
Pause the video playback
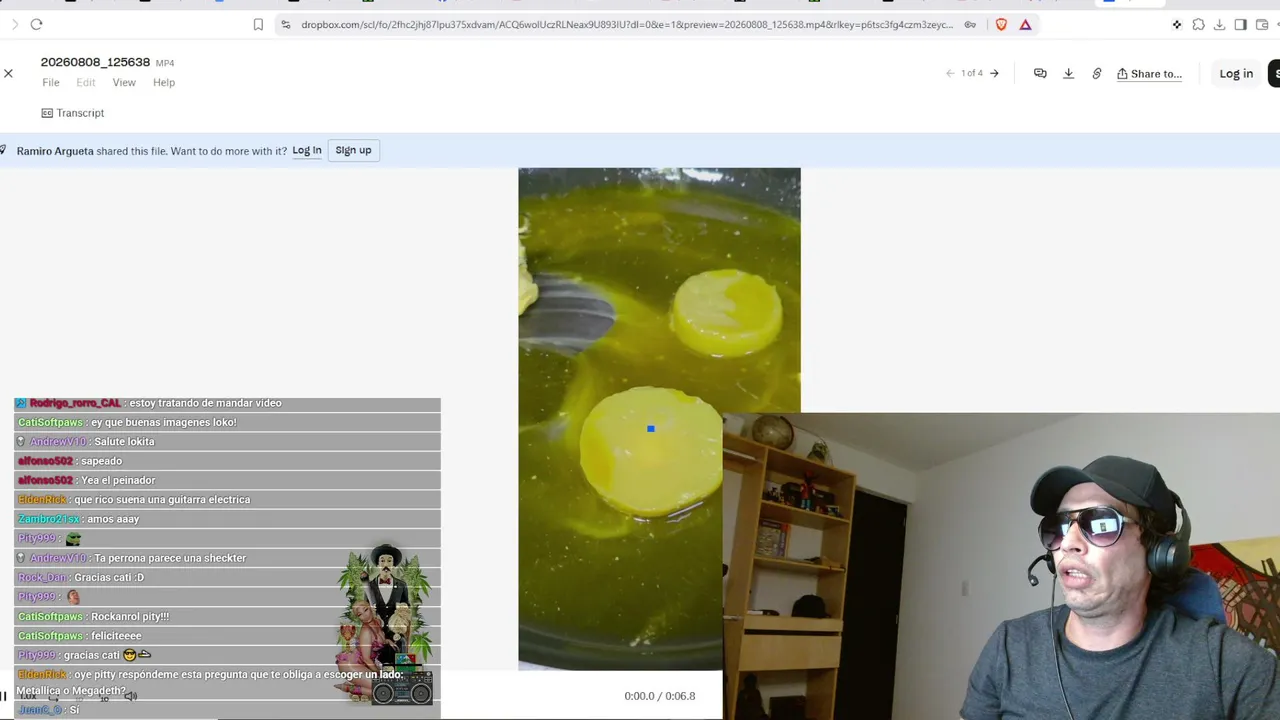click(x=3, y=696)
